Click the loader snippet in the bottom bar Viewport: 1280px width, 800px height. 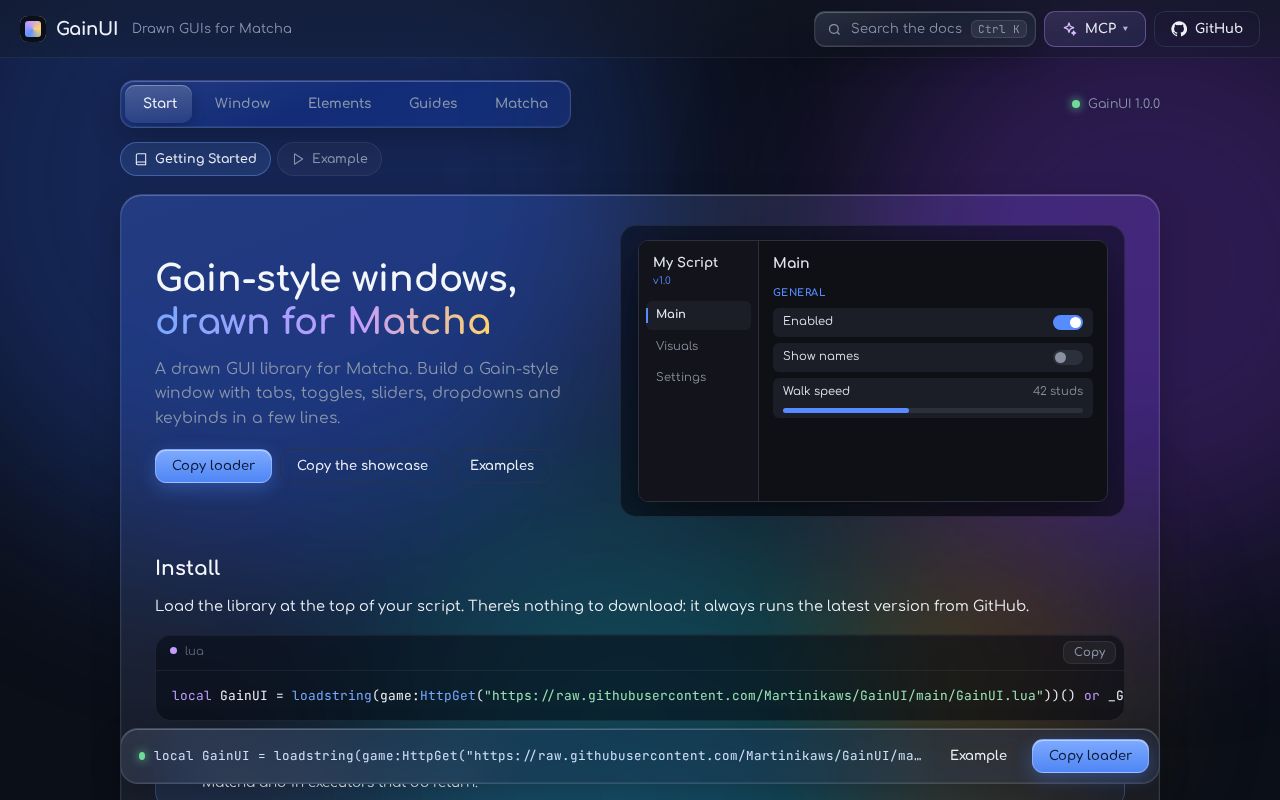538,756
